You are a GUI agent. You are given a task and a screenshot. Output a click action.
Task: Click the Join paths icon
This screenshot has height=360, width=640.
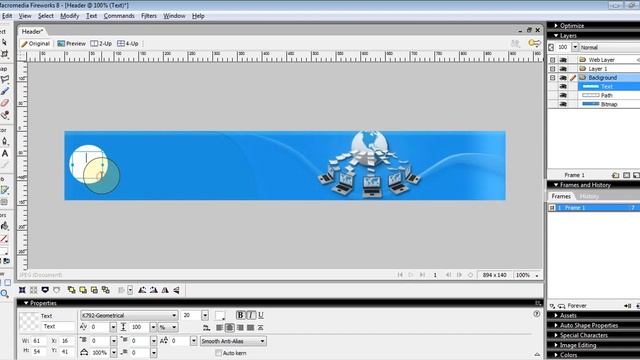(x=45, y=290)
